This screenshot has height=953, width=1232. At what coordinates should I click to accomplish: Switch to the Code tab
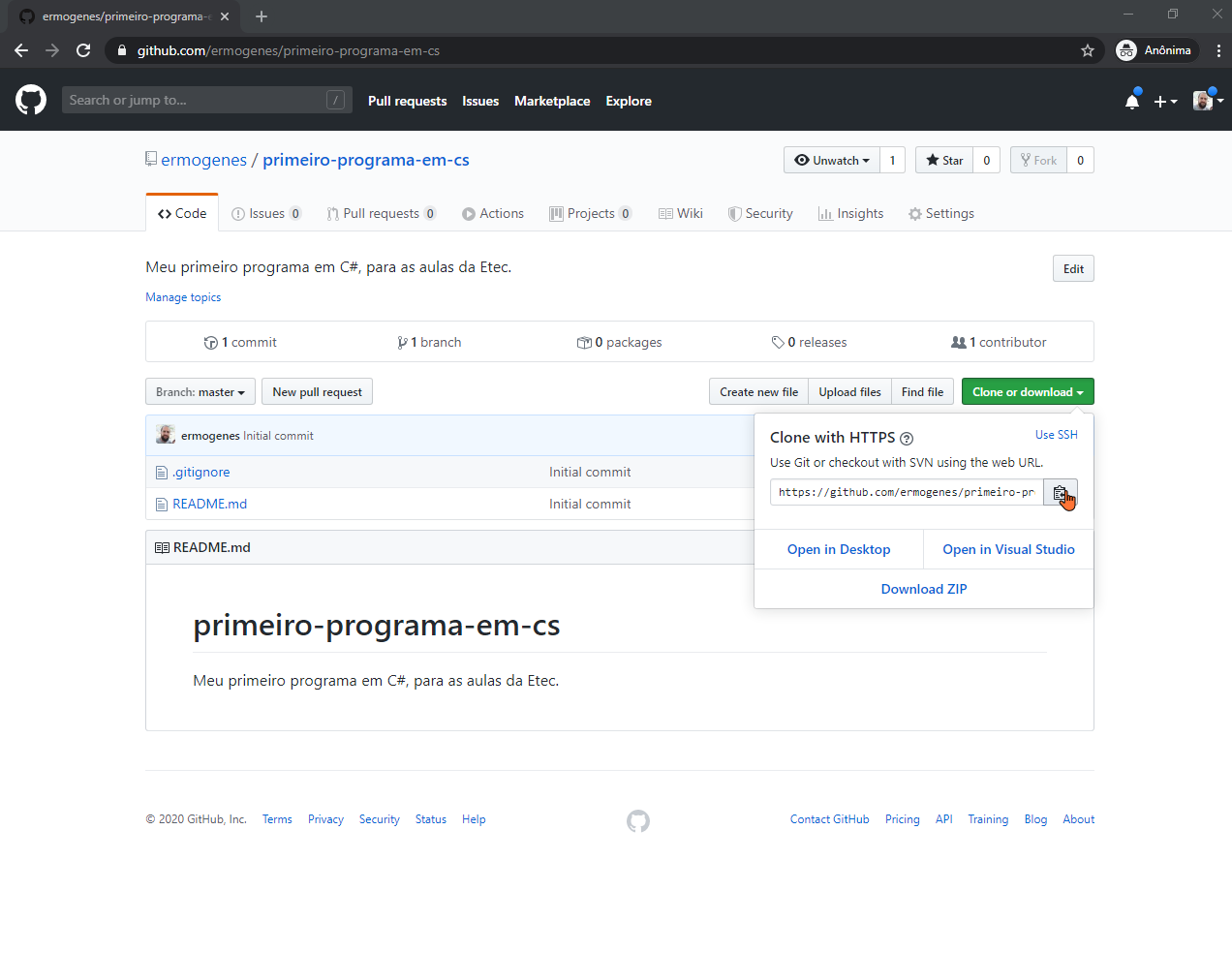pyautogui.click(x=182, y=213)
